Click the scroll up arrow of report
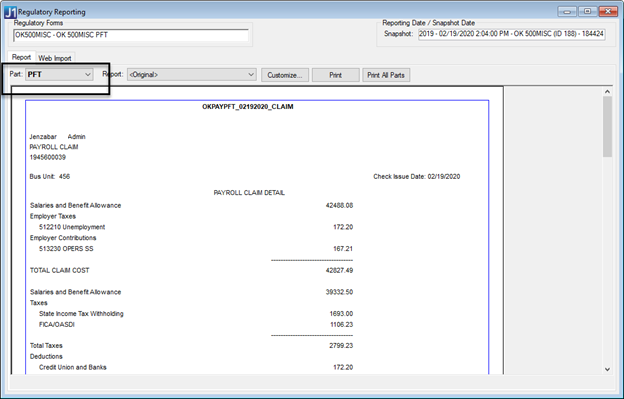The height and width of the screenshot is (399, 624). pyautogui.click(x=607, y=91)
